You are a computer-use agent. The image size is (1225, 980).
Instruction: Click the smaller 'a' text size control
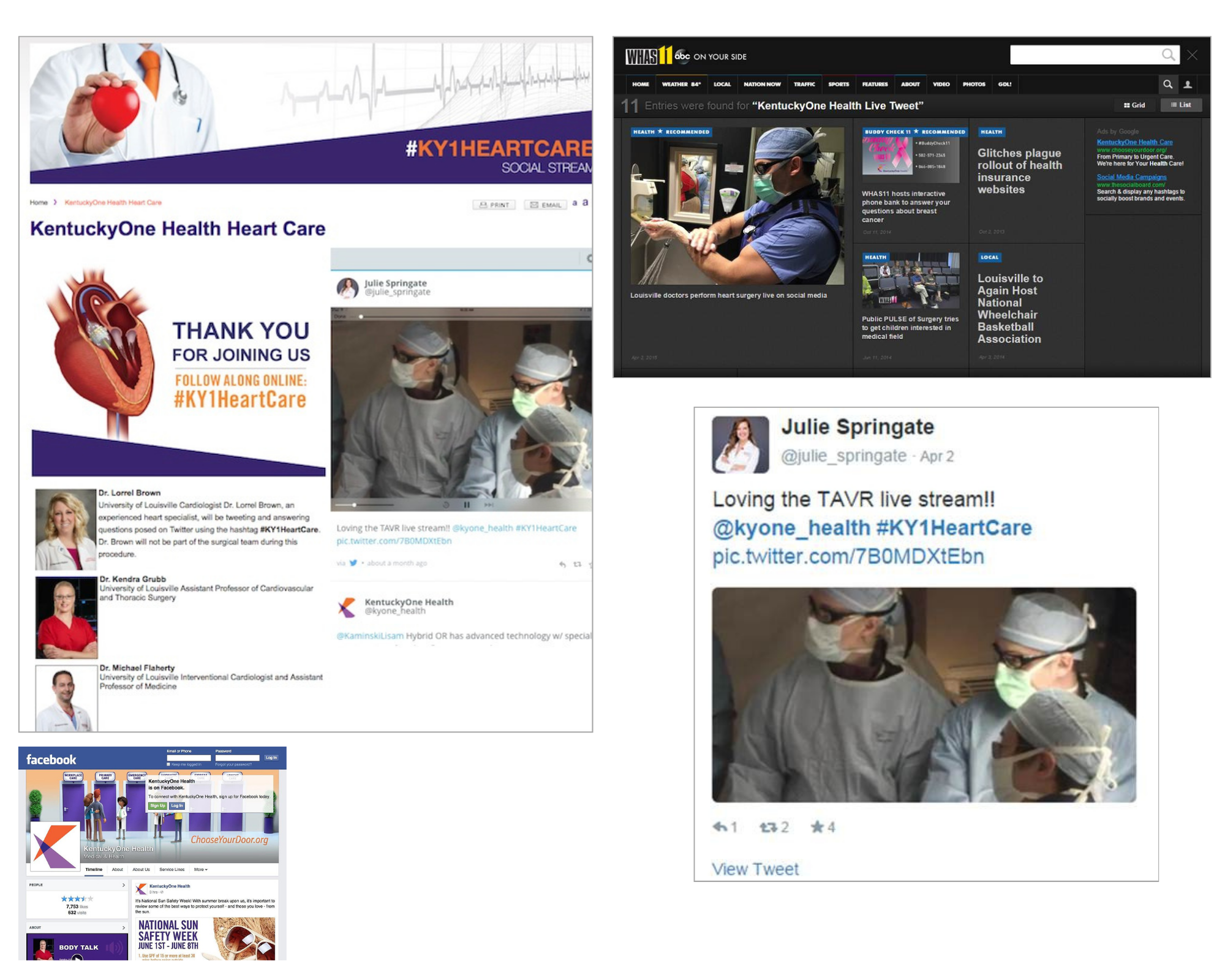(575, 203)
